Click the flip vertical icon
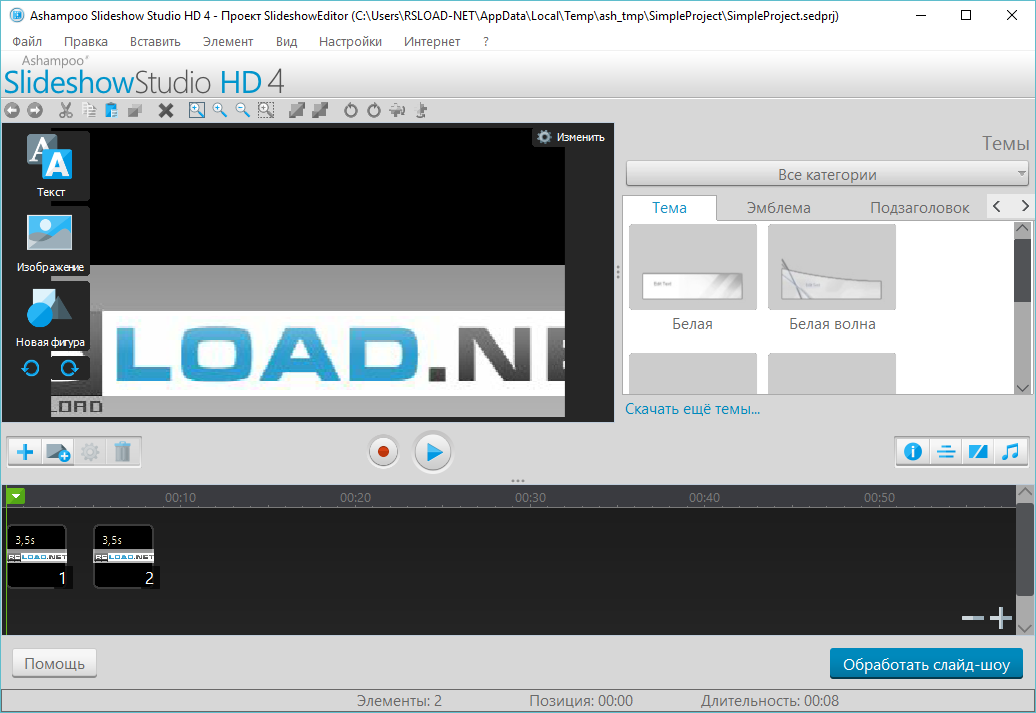This screenshot has width=1036, height=713. click(x=421, y=110)
